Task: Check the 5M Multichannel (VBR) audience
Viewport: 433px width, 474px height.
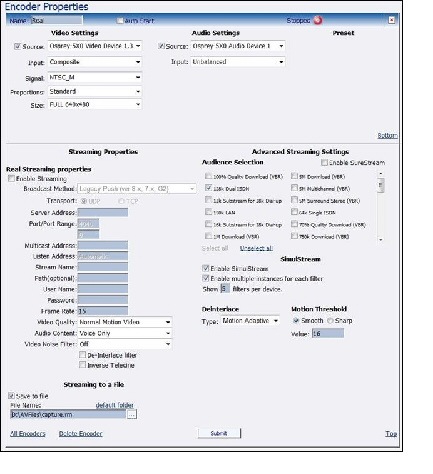Action: 294,188
